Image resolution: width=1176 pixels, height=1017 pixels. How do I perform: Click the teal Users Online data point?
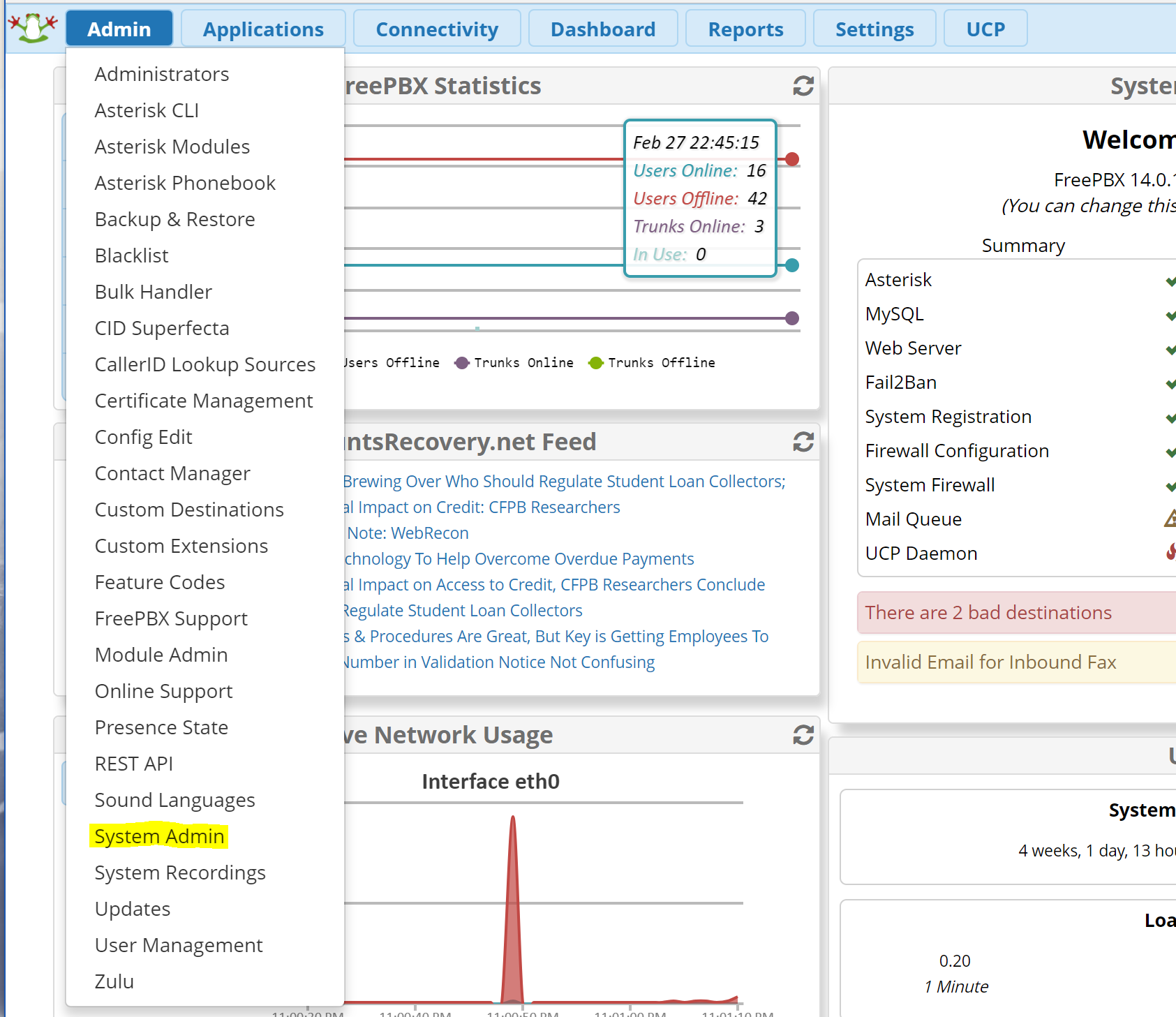click(x=791, y=265)
